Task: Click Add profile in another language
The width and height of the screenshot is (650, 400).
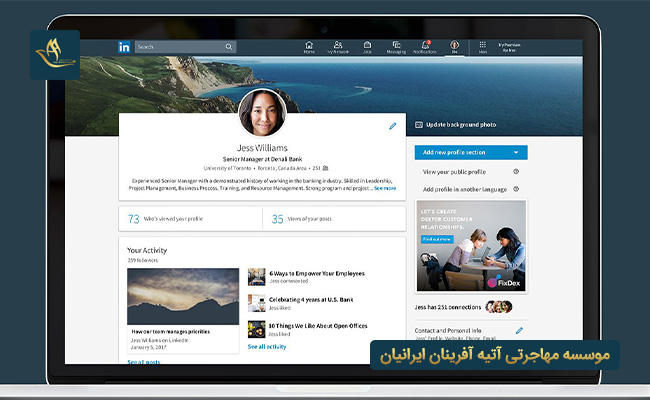Action: tap(465, 189)
